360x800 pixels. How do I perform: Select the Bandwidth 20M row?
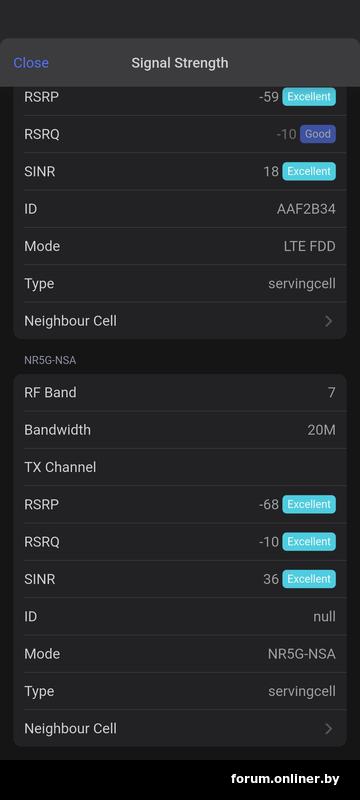(180, 430)
